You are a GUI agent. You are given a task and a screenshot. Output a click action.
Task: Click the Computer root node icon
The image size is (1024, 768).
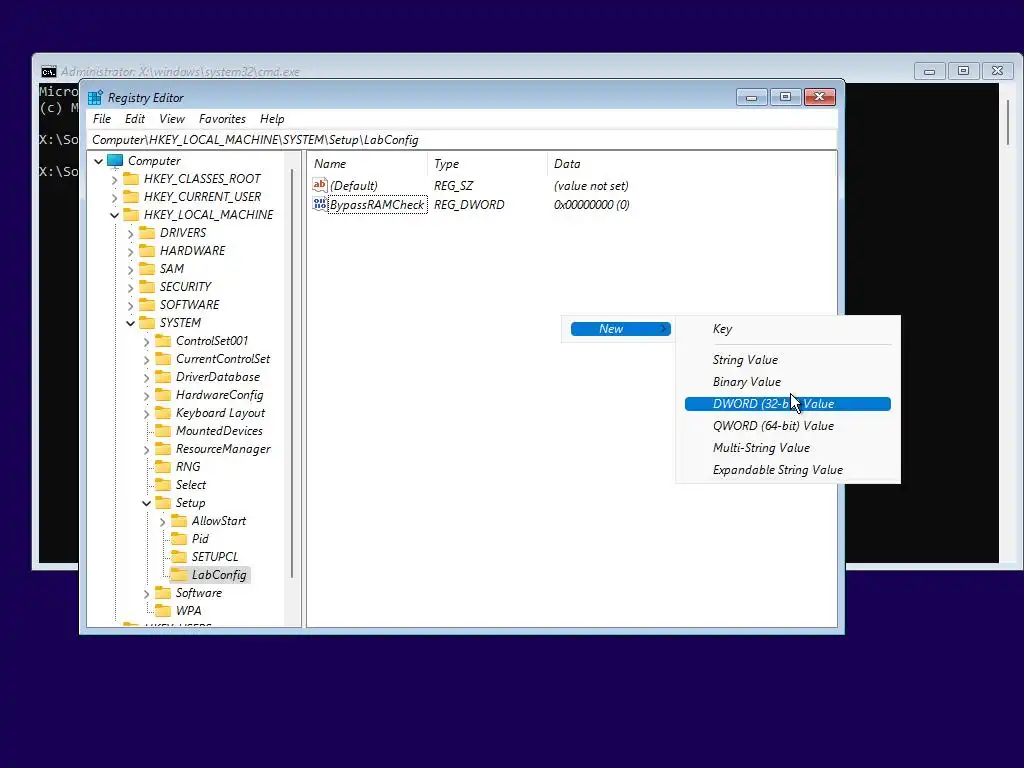click(x=116, y=161)
